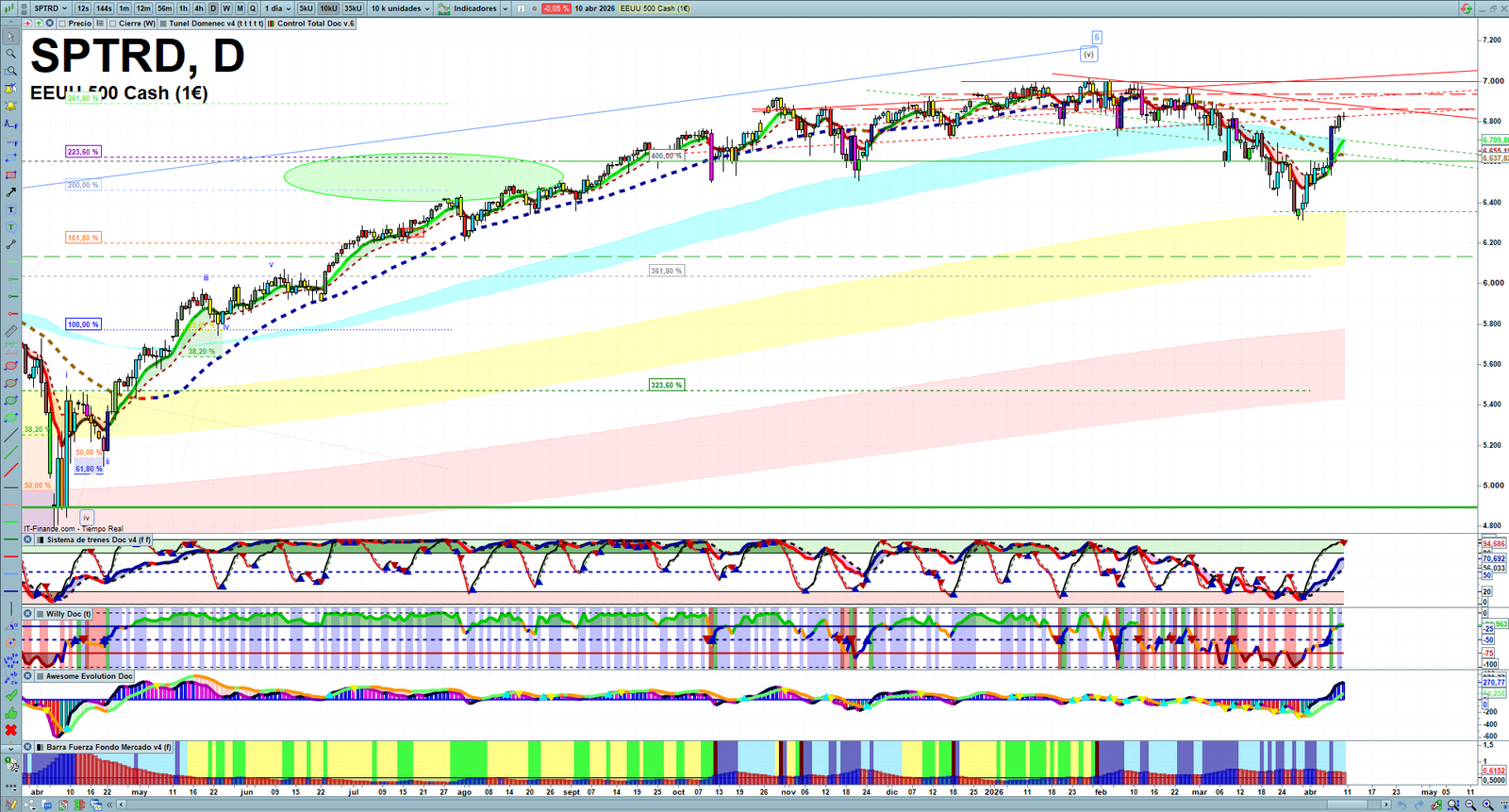Click the candlestick chart style icon
This screenshot has width=1509, height=812.
point(10,8)
